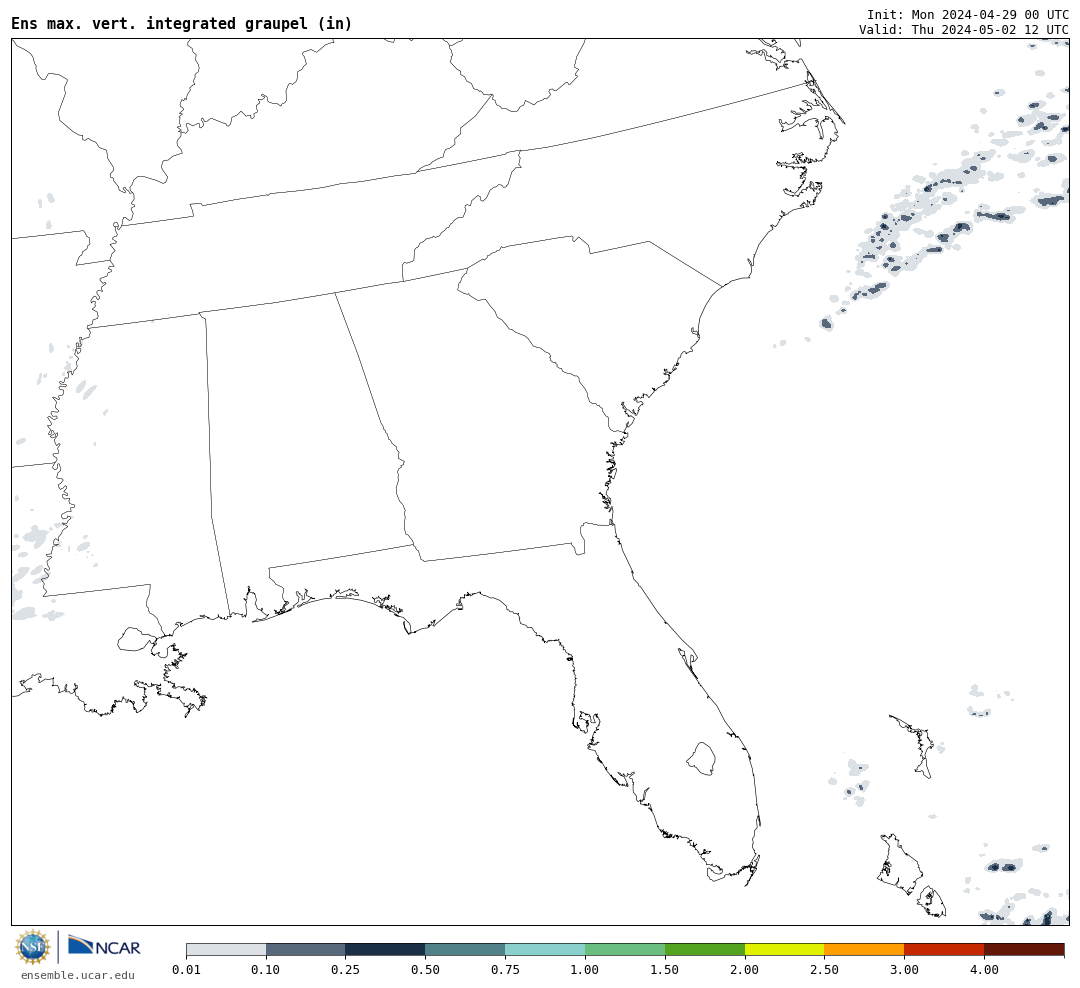1080x988 pixels.
Task: Select the 1.00–1.50 light green legend swatch
Action: 625,950
